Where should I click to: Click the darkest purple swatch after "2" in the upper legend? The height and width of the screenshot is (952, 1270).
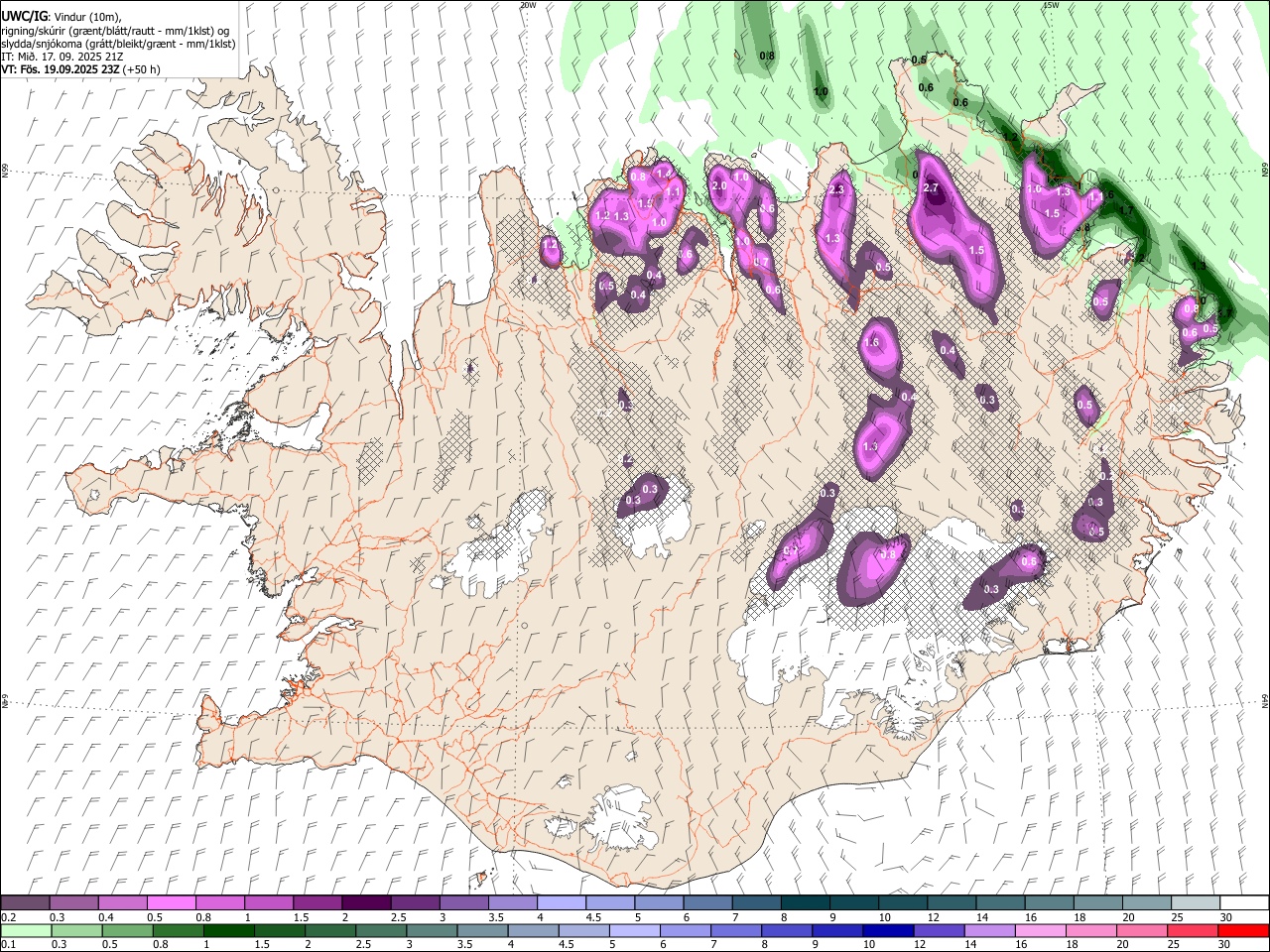[x=365, y=903]
